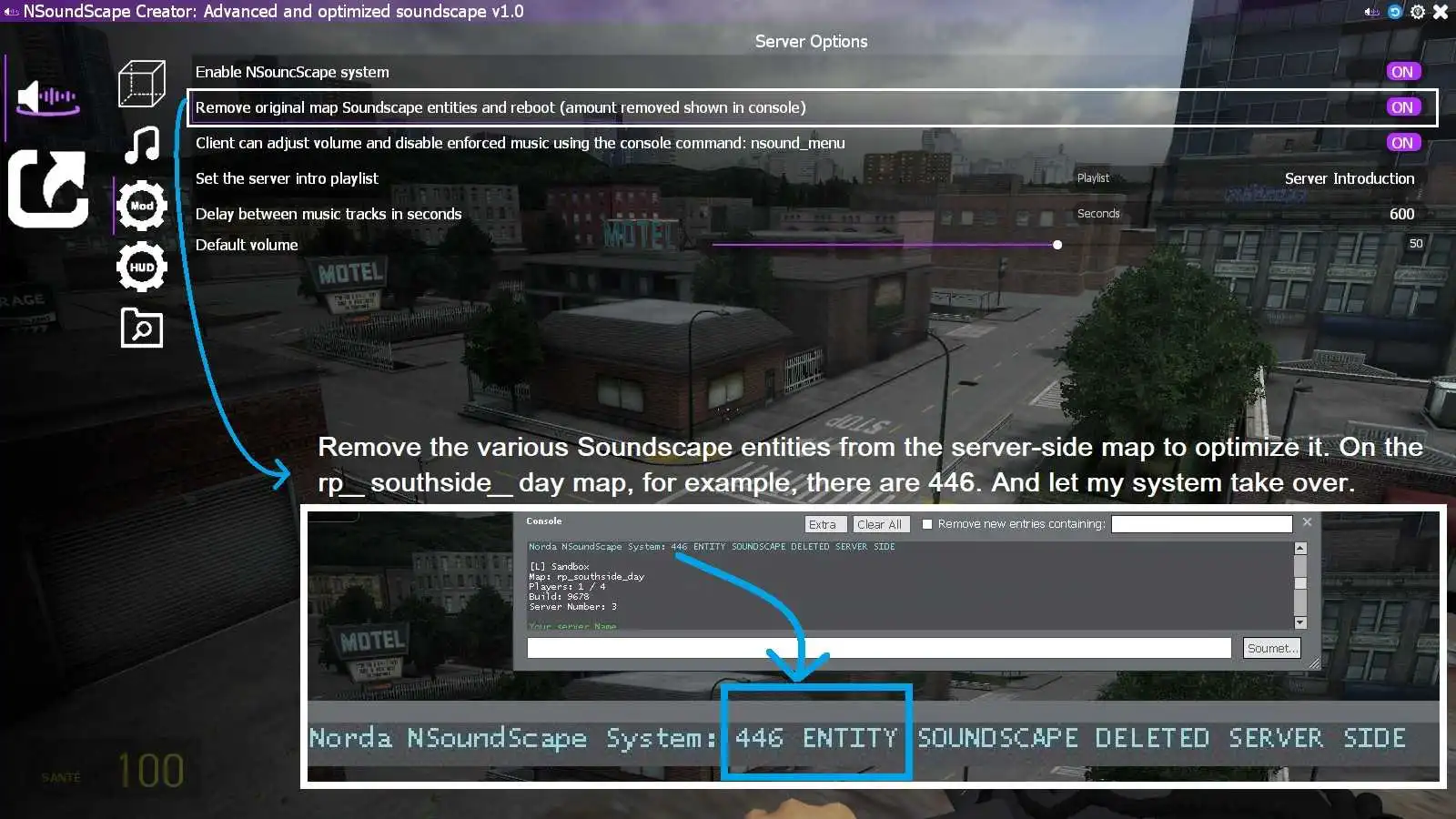Adjust the Default volume slider handle
This screenshot has width=1456, height=819.
click(1057, 244)
